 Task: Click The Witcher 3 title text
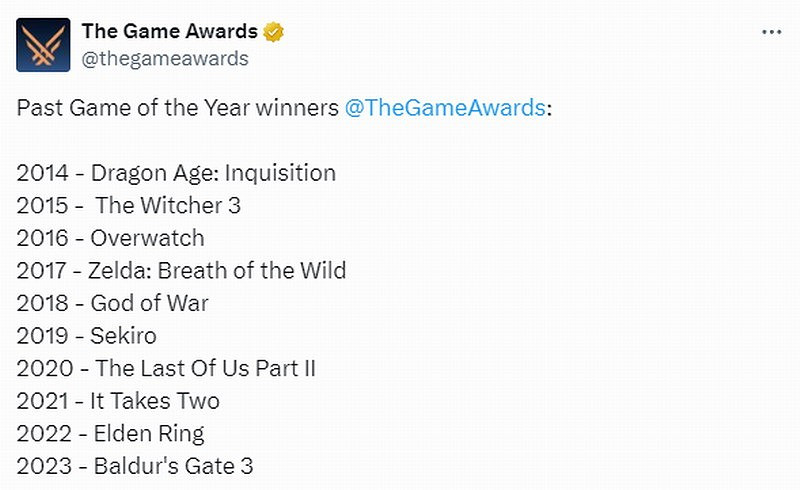coord(168,206)
